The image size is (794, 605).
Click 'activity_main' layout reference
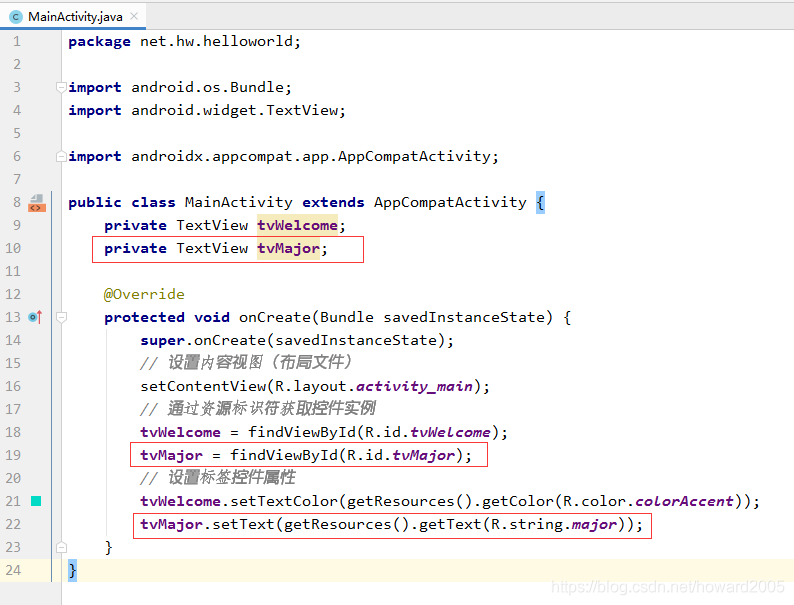click(x=414, y=386)
